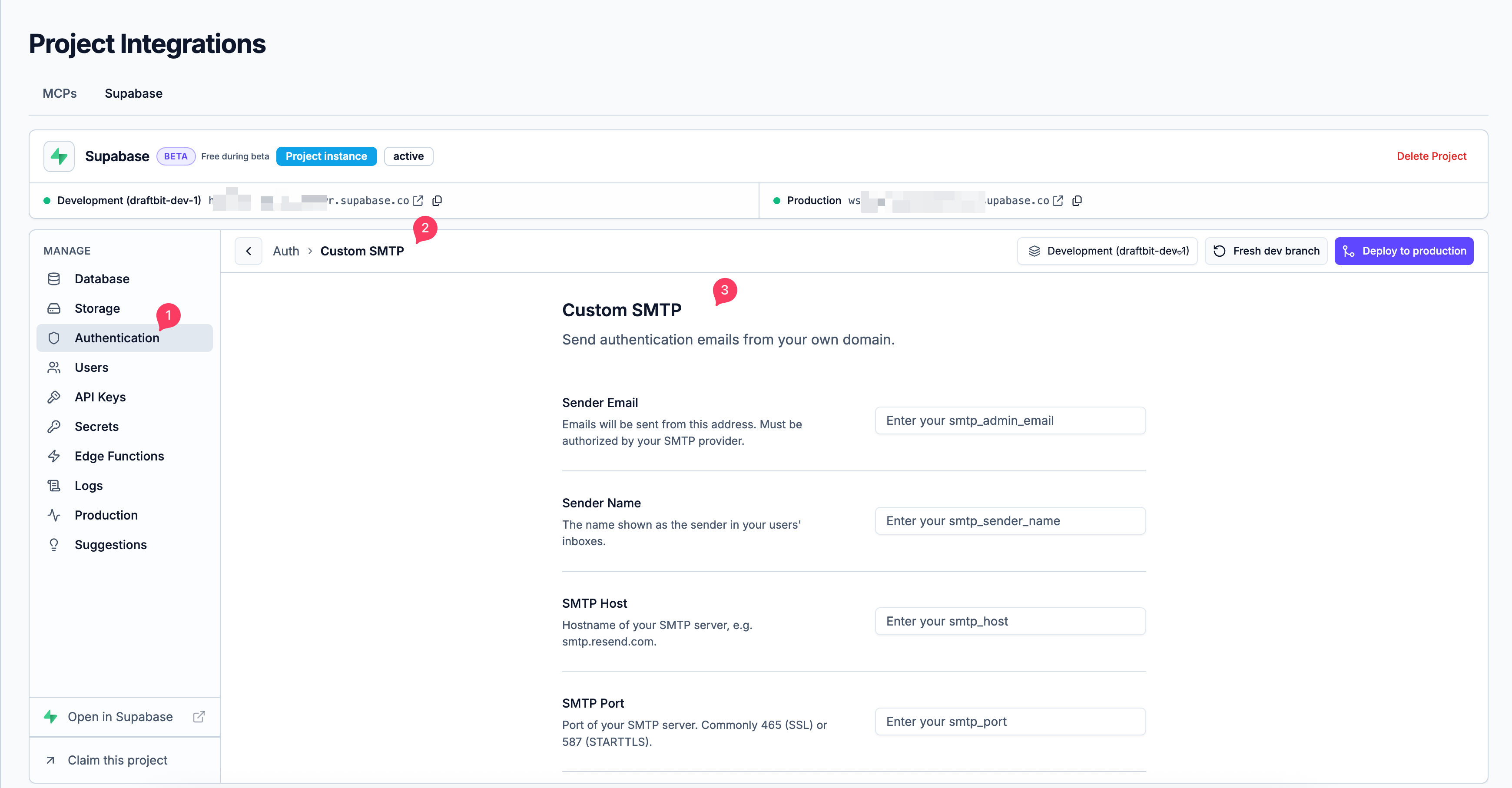Click the branch icon in Deploy to production
The height and width of the screenshot is (788, 1512).
pos(1348,251)
